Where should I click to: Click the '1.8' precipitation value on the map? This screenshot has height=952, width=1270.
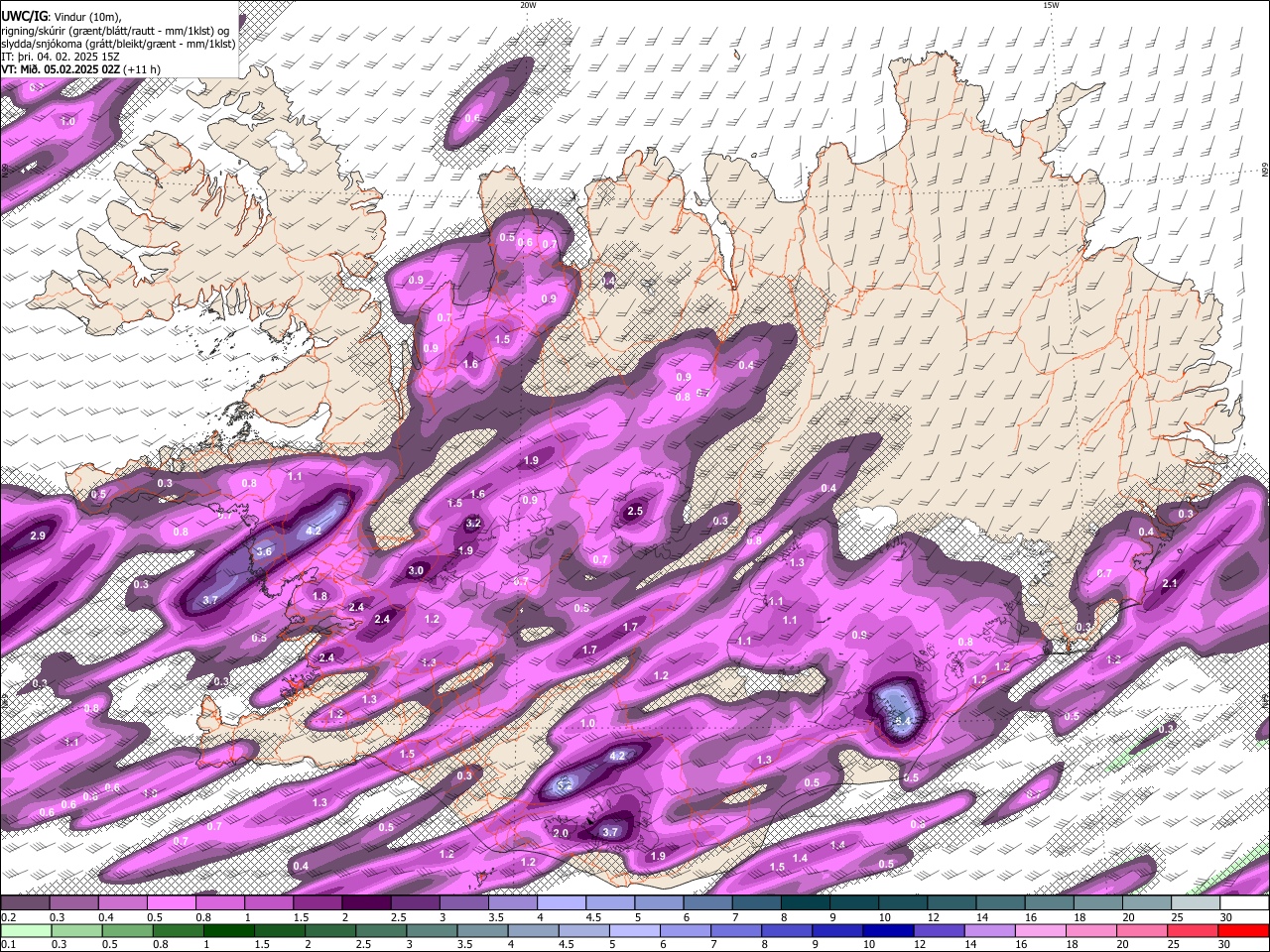pos(319,597)
